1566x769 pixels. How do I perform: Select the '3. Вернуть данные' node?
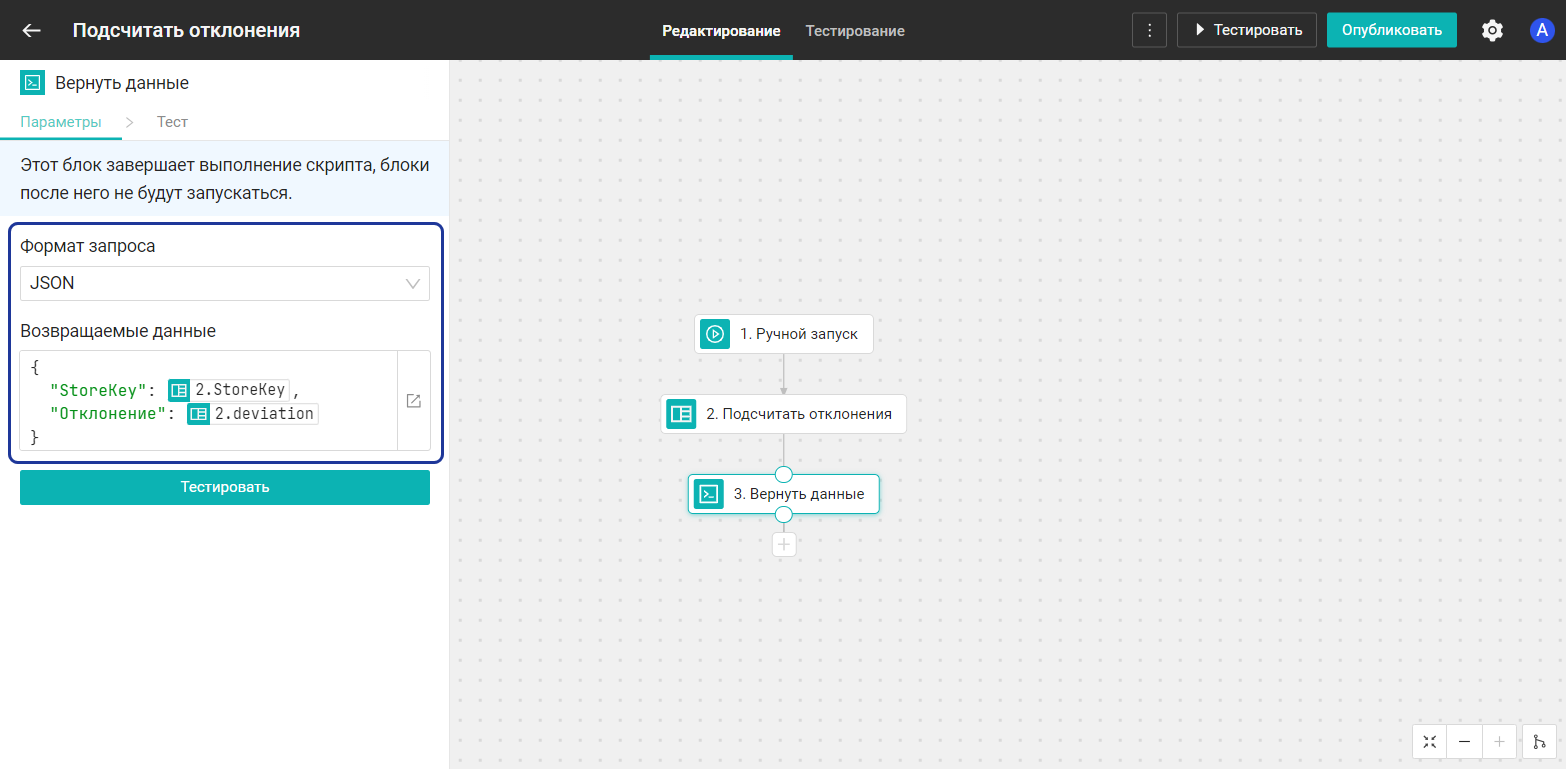pyautogui.click(x=784, y=493)
